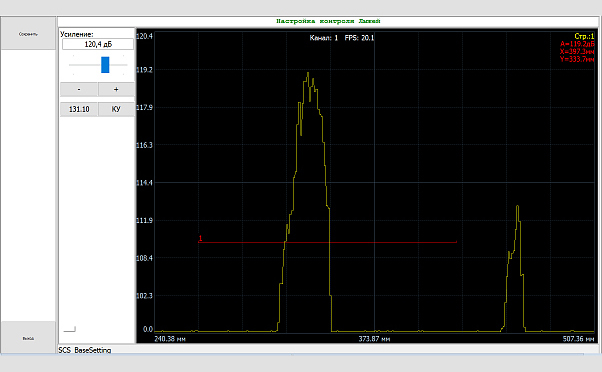
Task: Click the Канал: 1 label on plot
Action: 324,38
